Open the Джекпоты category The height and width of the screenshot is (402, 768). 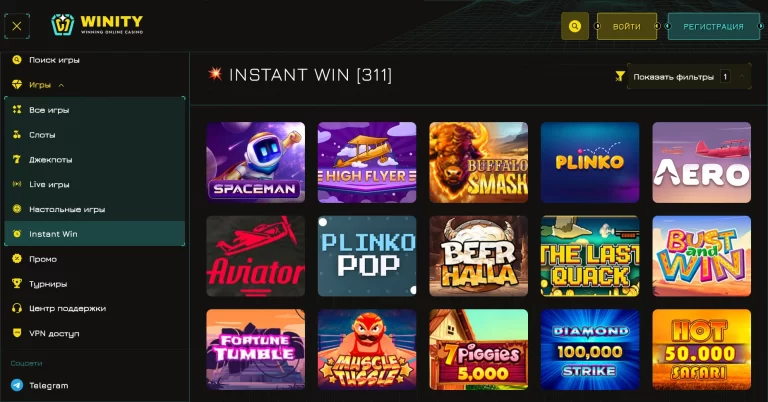(x=95, y=160)
